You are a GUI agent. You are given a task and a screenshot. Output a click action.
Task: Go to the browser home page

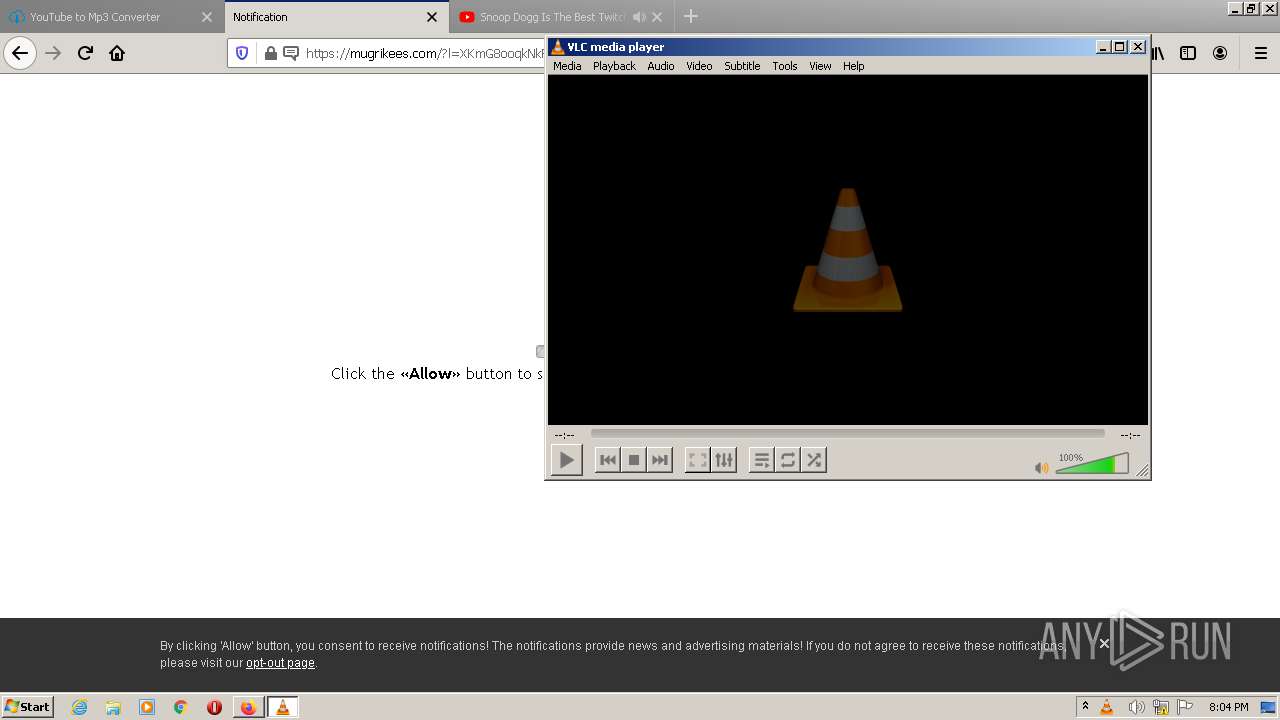click(x=117, y=53)
